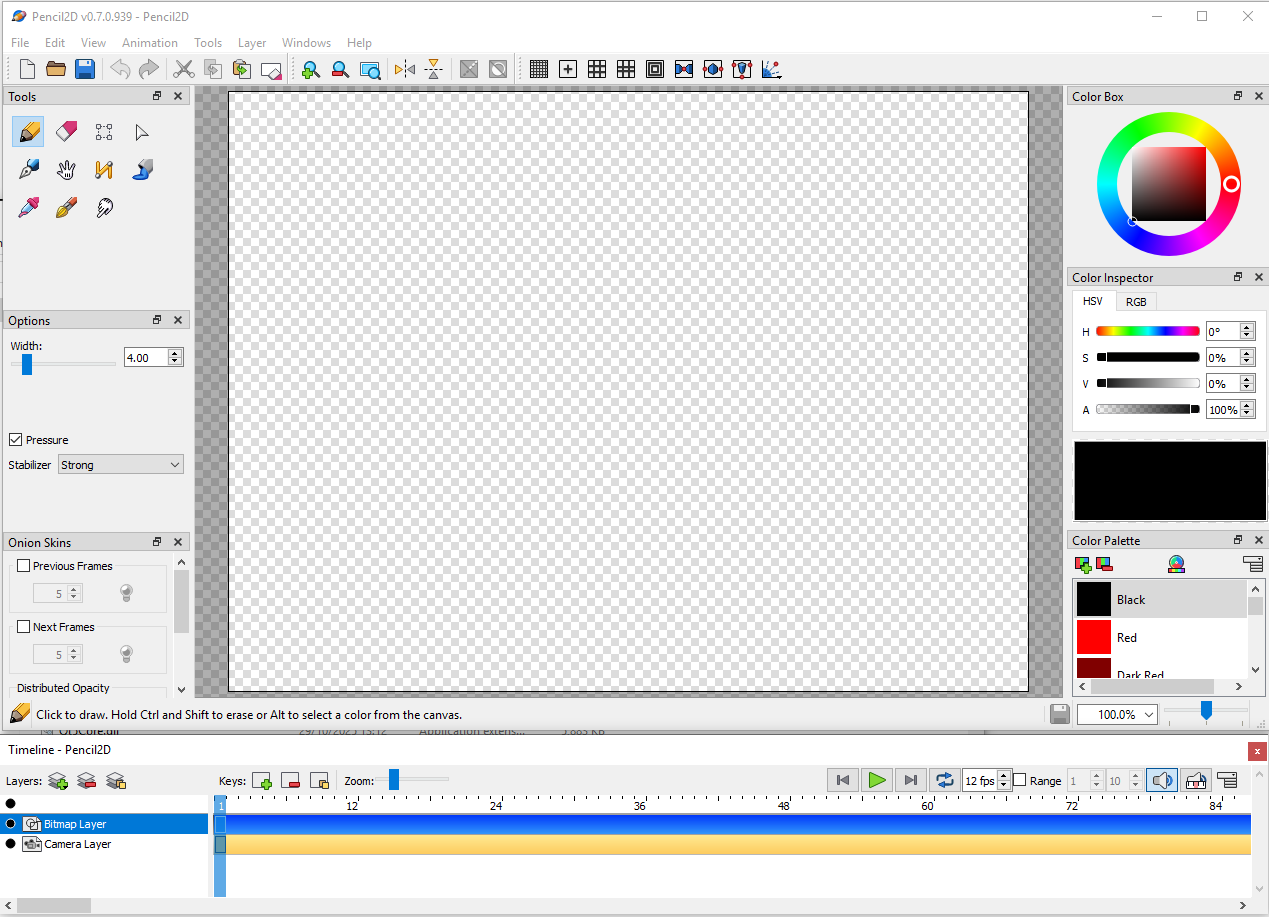Choose the Bucket fill tool
The image size is (1269, 917).
point(142,170)
